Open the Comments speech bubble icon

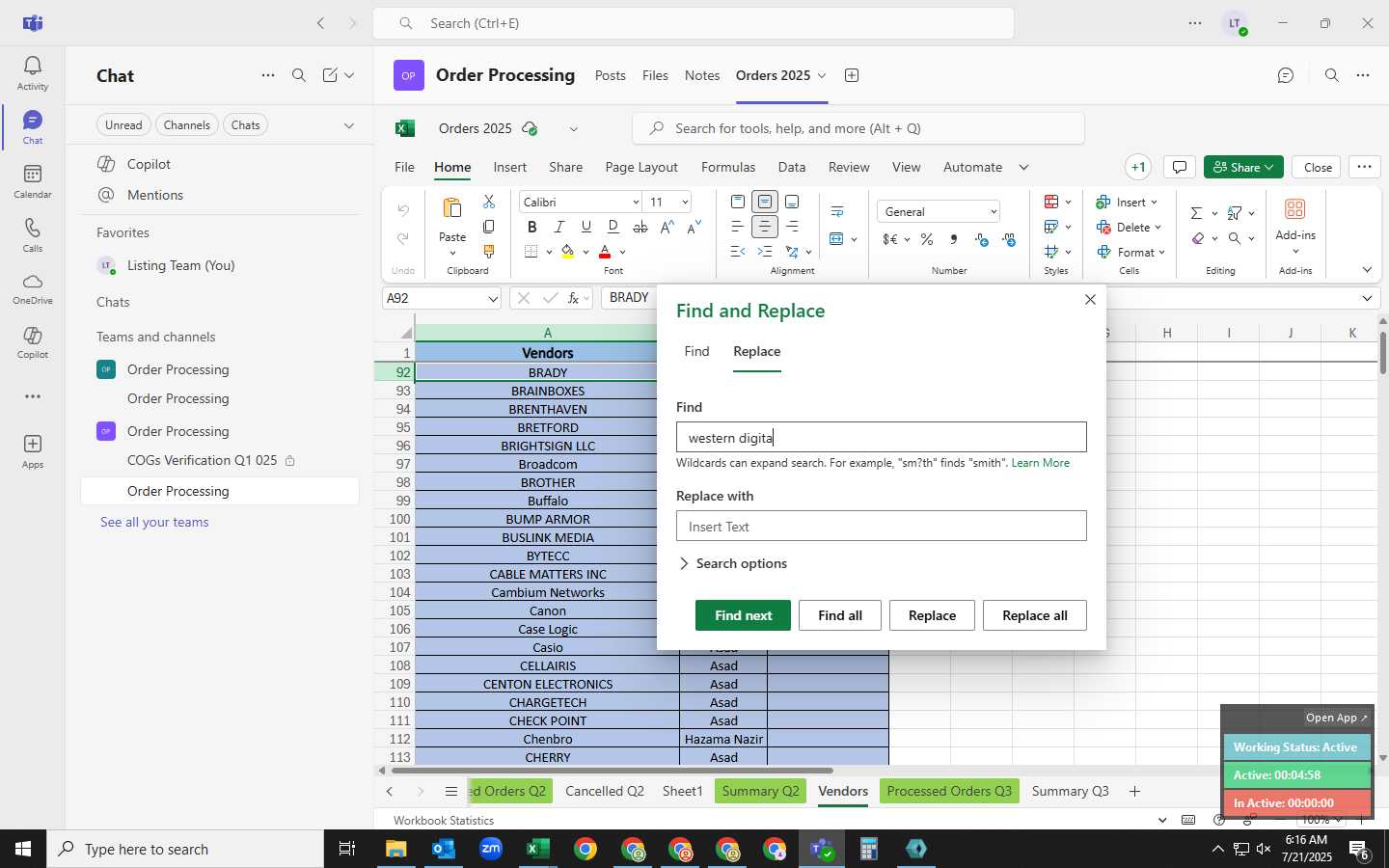click(x=1180, y=167)
